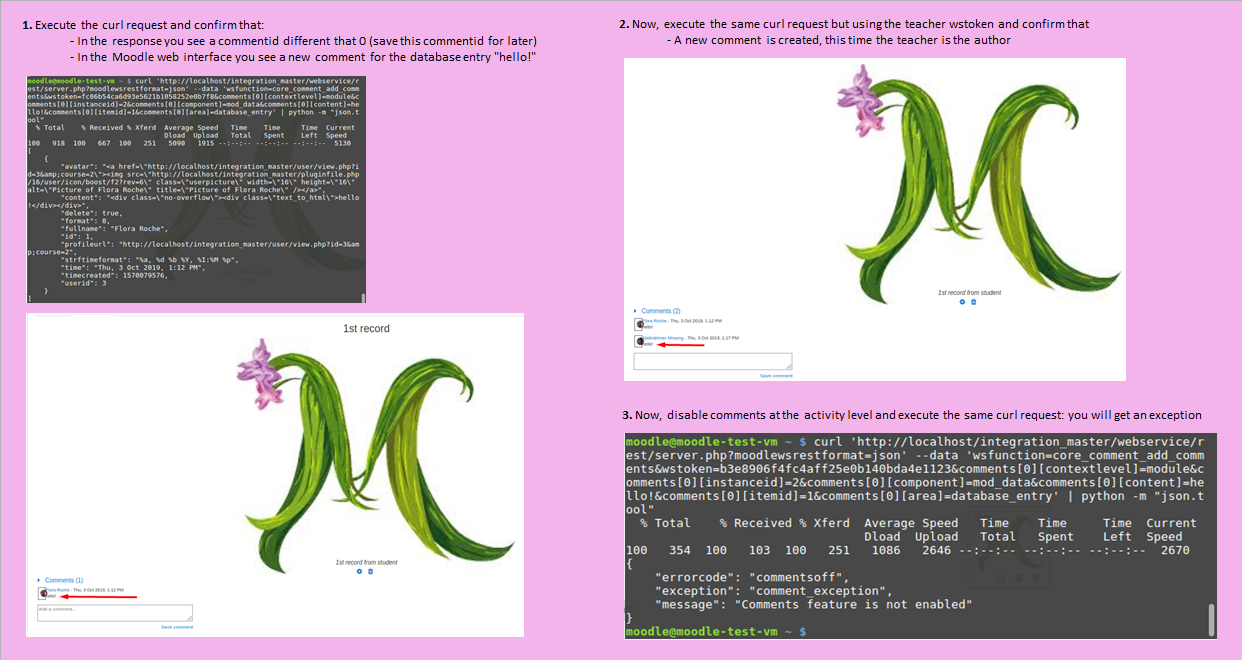Click Abdirahman Moseng's avatar picture
Image resolution: width=1242 pixels, height=660 pixels.
coord(639,341)
